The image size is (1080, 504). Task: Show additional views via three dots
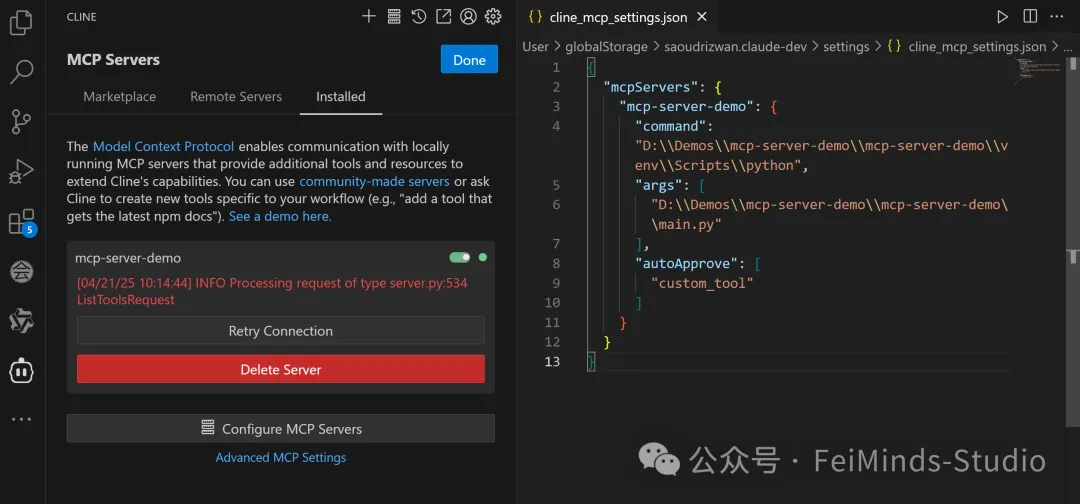click(21, 419)
